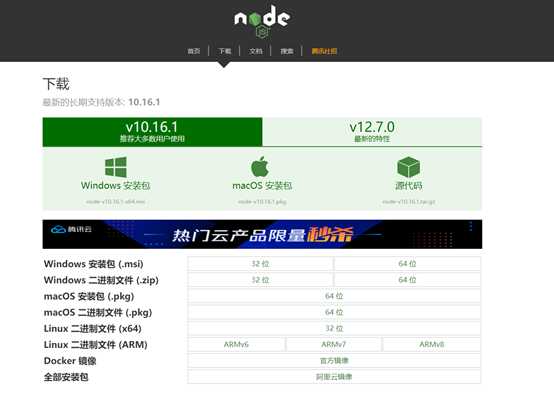This screenshot has height=399, width=554.
Task: Select the v10.16.1 LTS version tab
Action: (x=152, y=132)
